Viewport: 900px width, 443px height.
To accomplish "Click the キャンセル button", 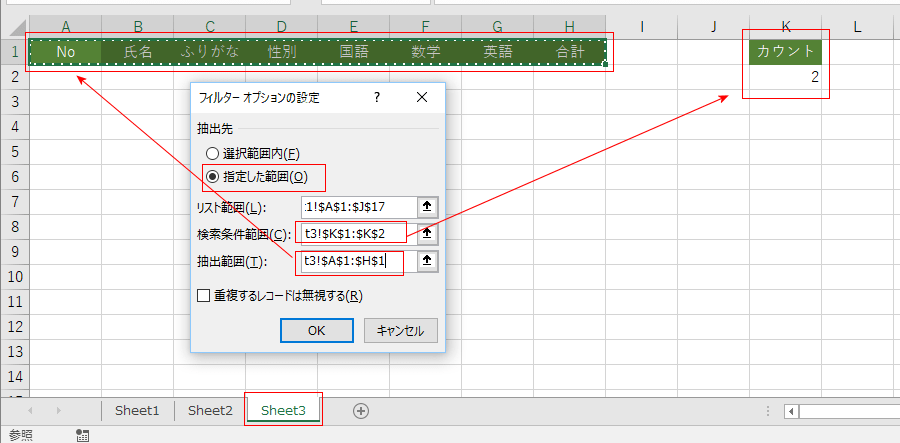I will coord(401,331).
